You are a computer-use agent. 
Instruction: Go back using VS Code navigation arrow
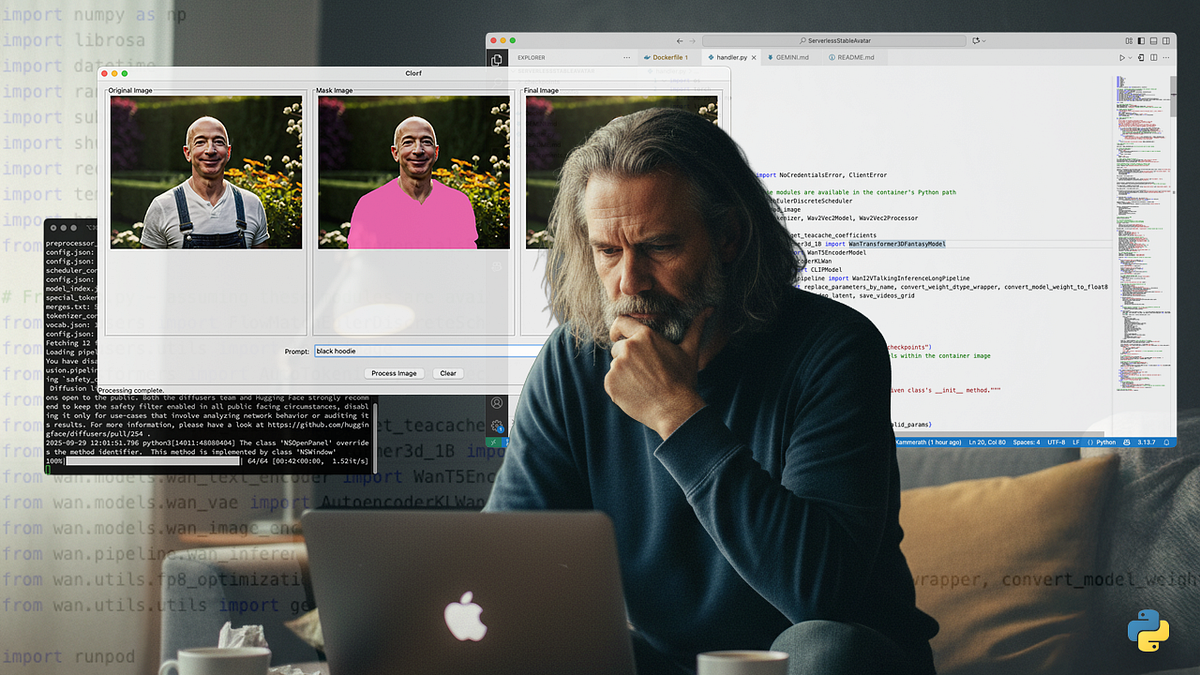coord(680,41)
